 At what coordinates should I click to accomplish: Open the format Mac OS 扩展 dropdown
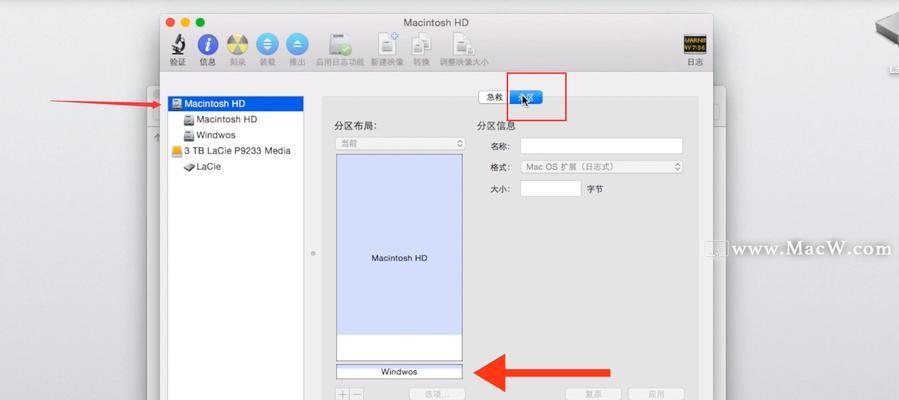[x=601, y=167]
